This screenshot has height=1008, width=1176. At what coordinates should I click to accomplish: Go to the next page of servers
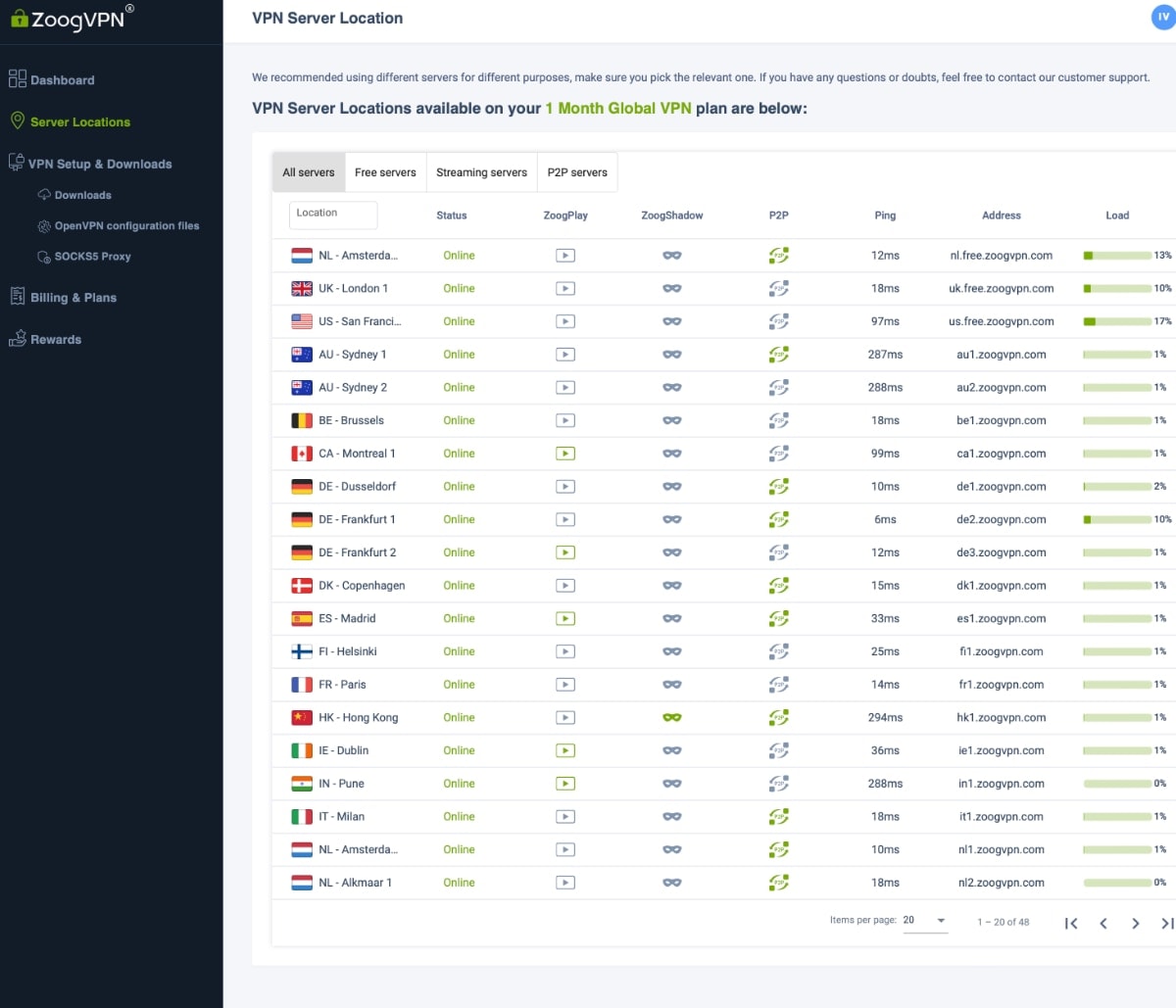pos(1136,923)
